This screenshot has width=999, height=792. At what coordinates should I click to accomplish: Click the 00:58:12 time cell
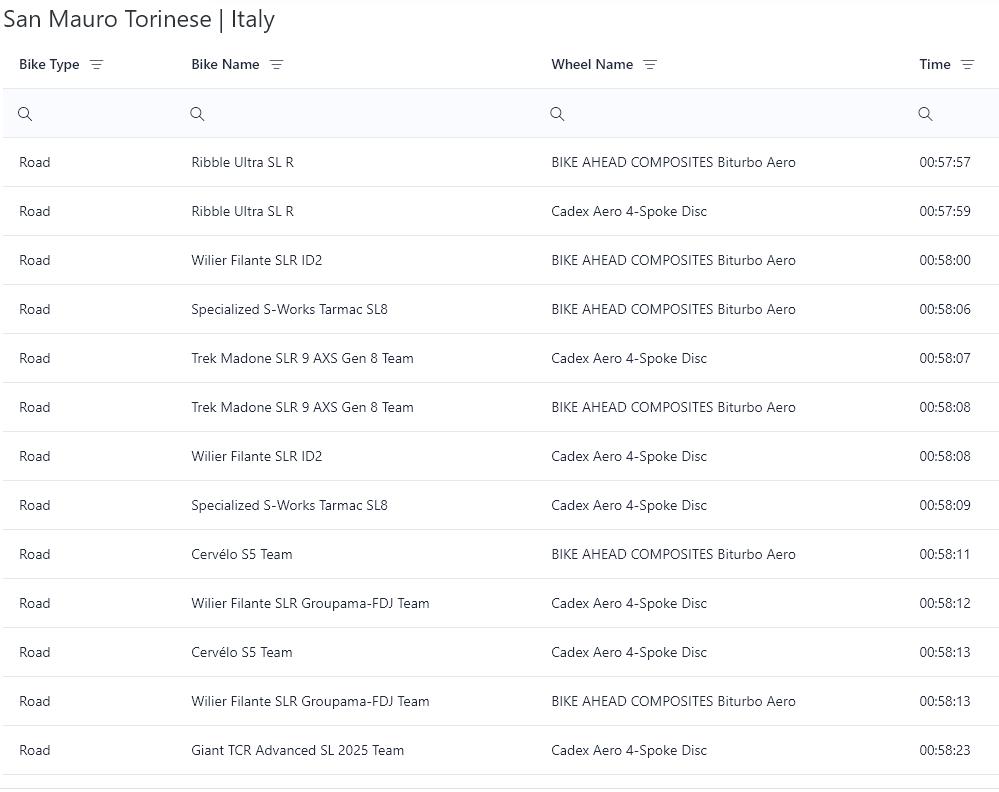pos(944,603)
